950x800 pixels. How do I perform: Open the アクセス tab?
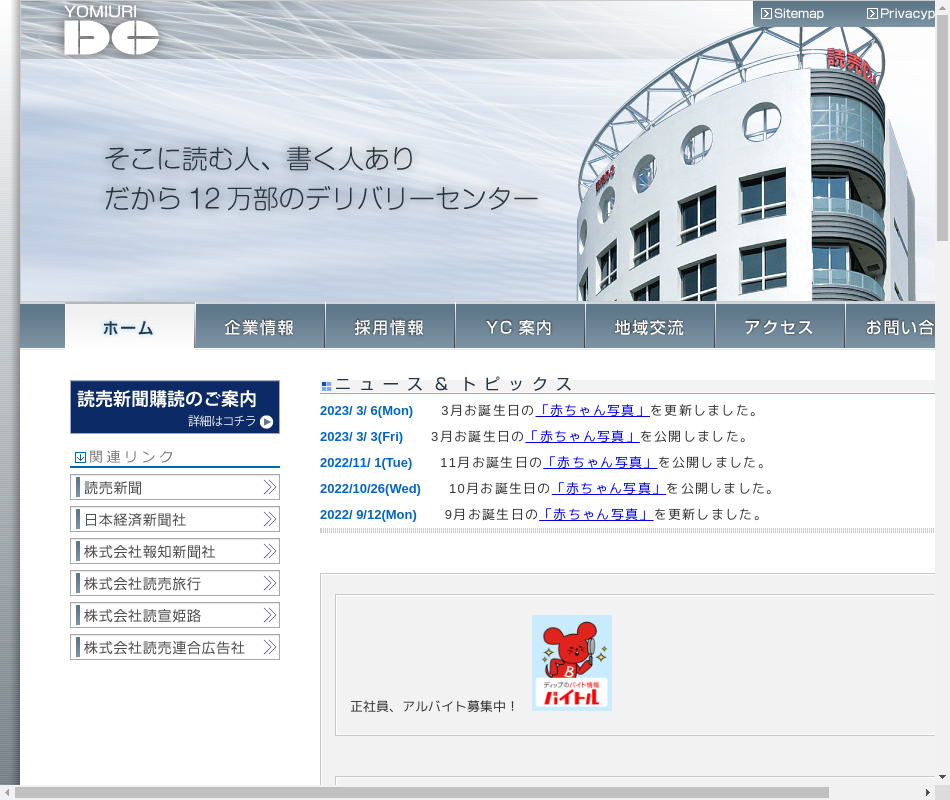780,327
